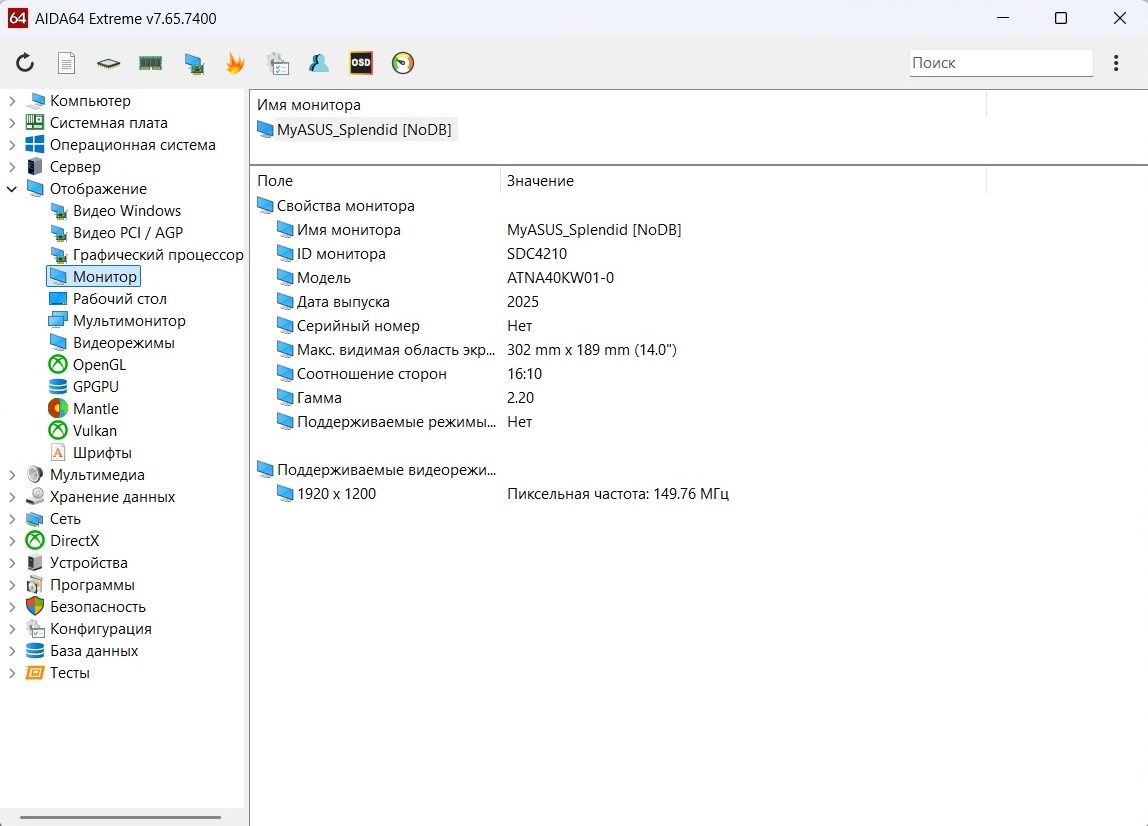Select Графический процессор in the tree

coord(157,255)
